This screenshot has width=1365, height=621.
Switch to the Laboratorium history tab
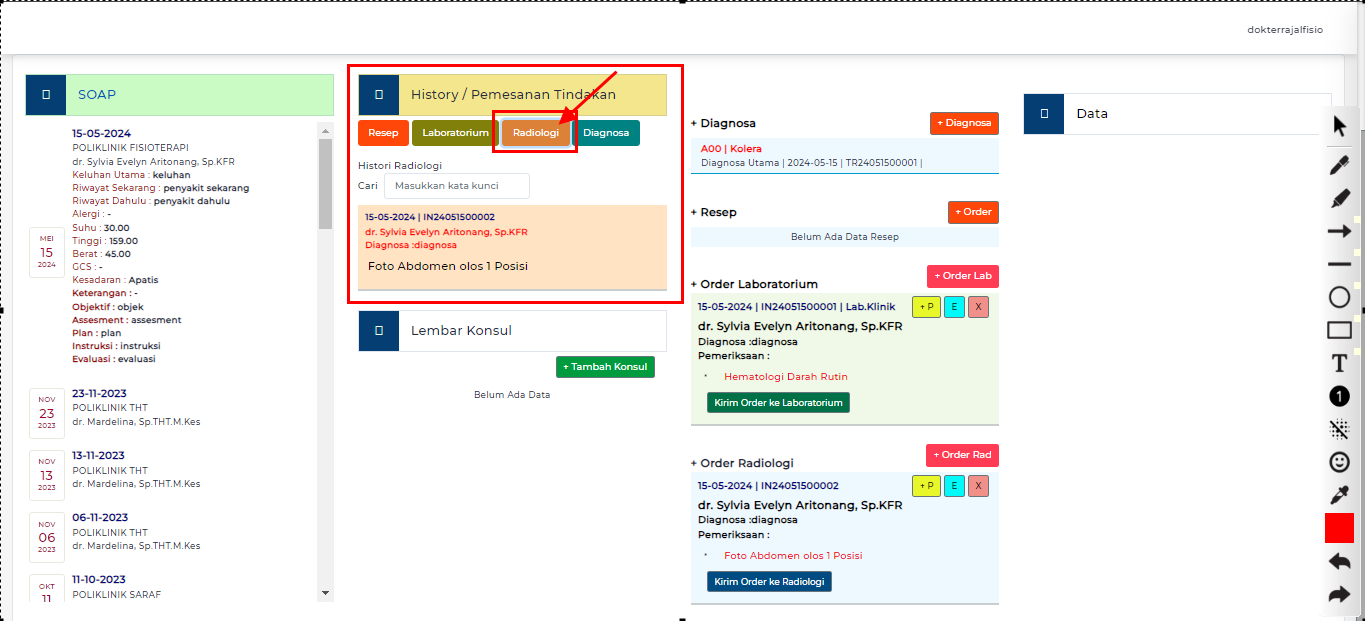click(x=454, y=131)
